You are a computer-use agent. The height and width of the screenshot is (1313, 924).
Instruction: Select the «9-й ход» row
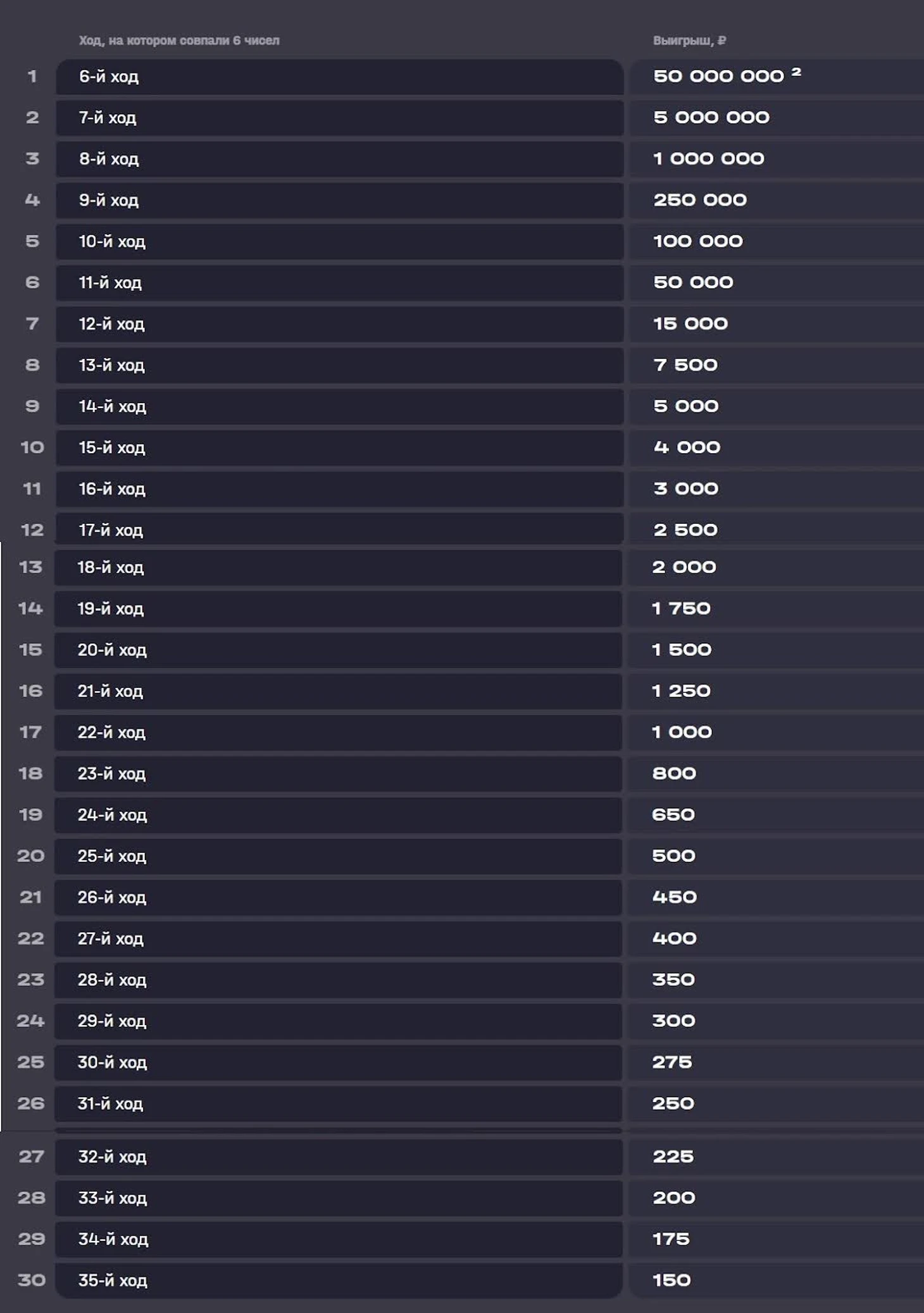coord(339,201)
